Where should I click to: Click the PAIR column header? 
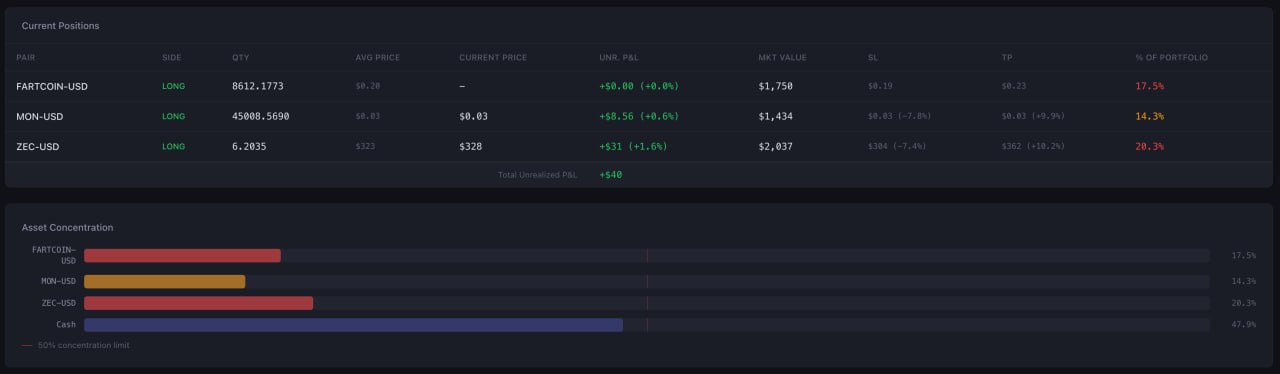click(26, 58)
